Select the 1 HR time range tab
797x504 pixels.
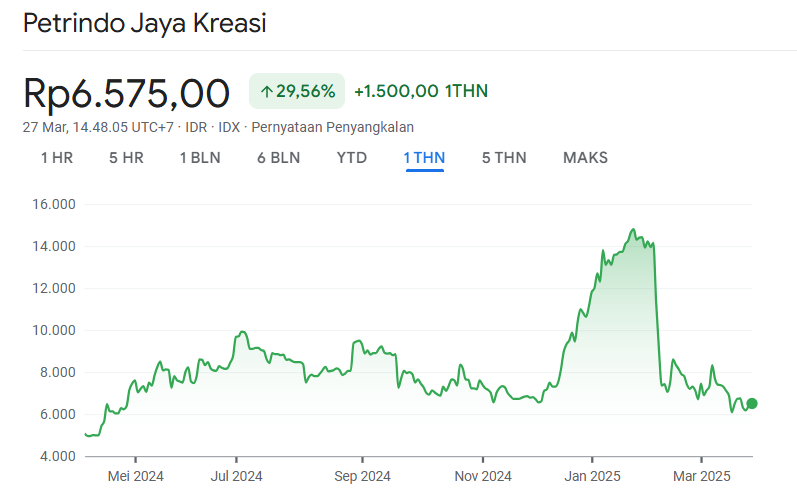57,158
